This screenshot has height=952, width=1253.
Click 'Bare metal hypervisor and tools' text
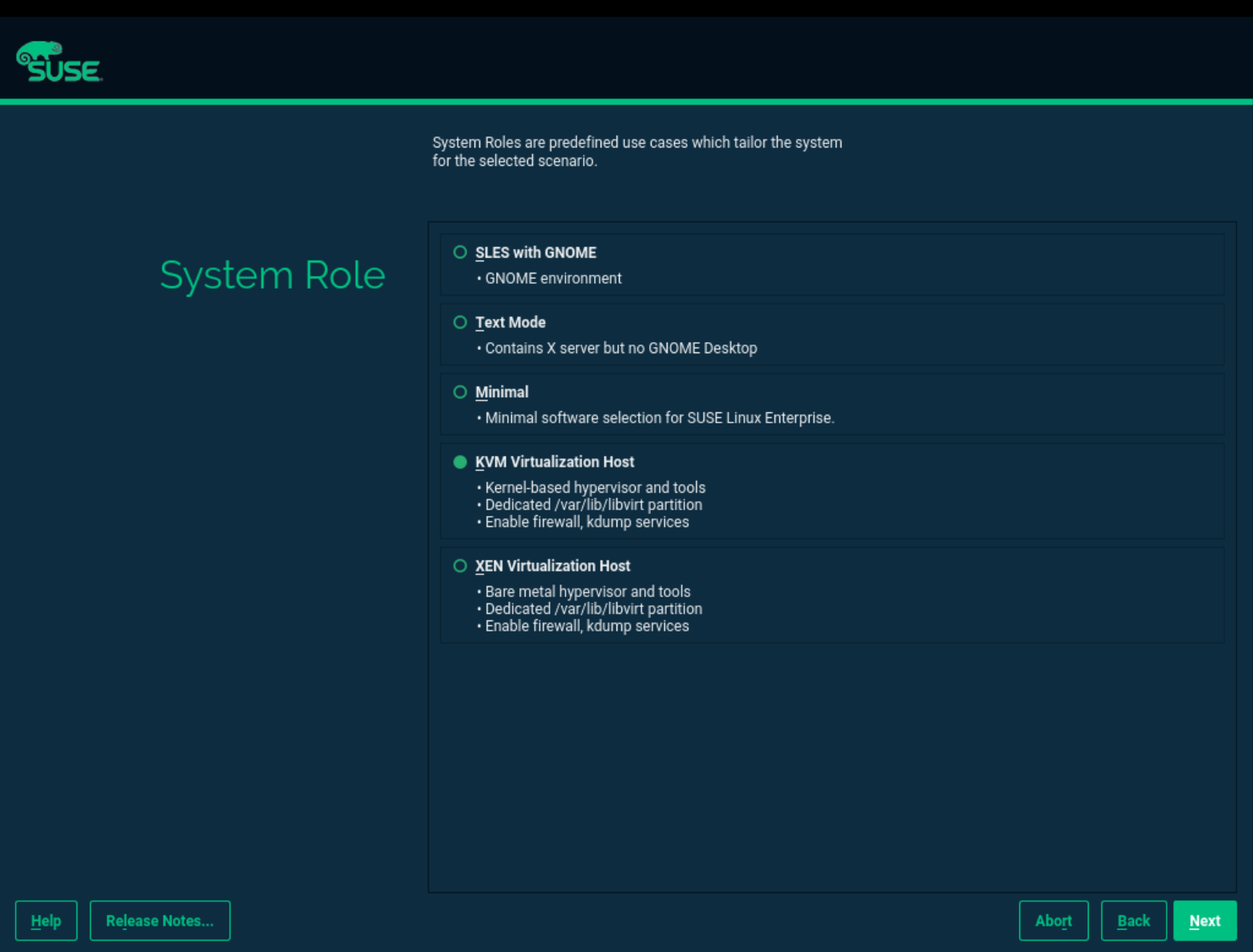pyautogui.click(x=588, y=592)
